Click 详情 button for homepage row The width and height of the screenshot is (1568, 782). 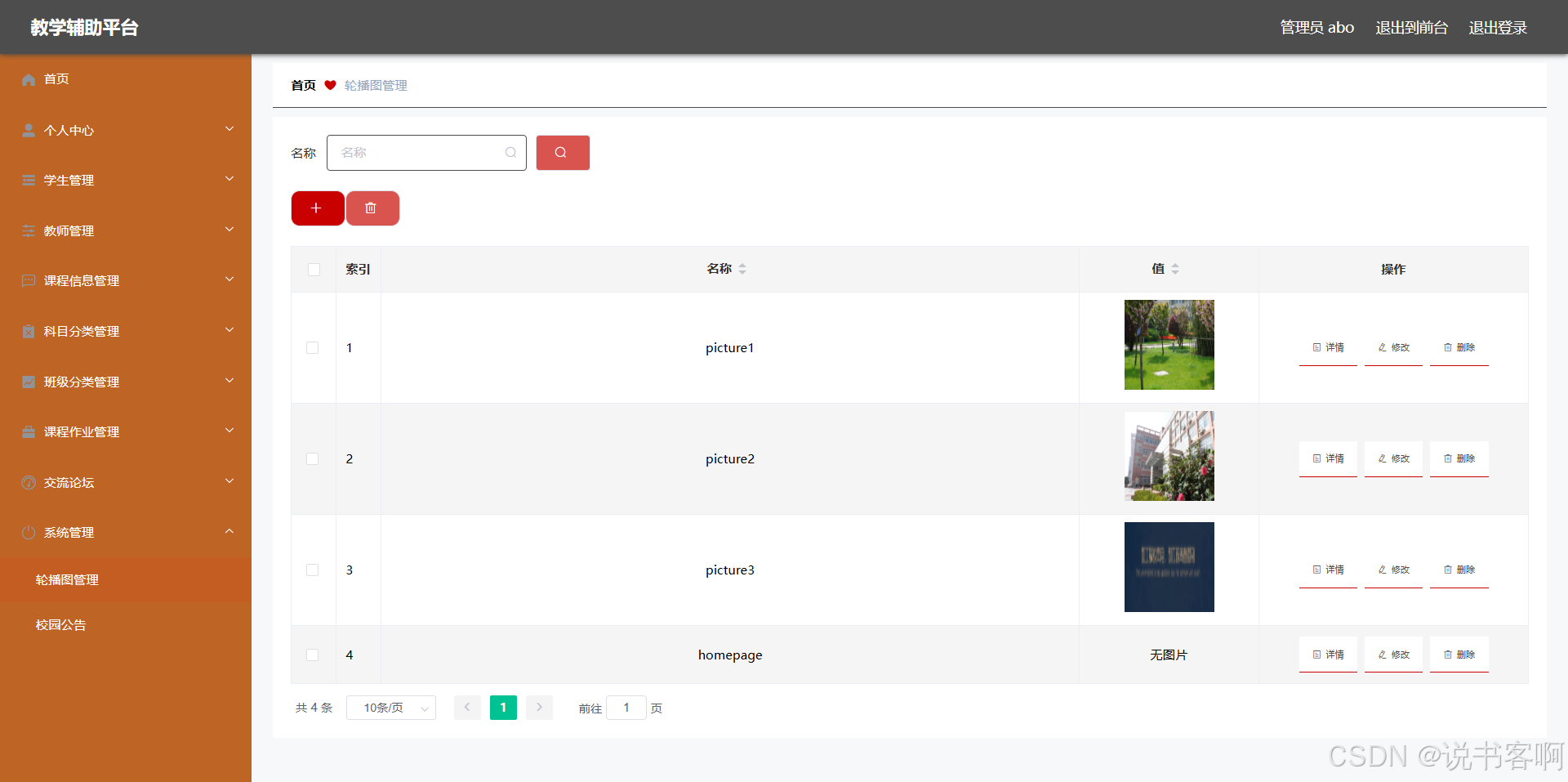click(x=1328, y=655)
